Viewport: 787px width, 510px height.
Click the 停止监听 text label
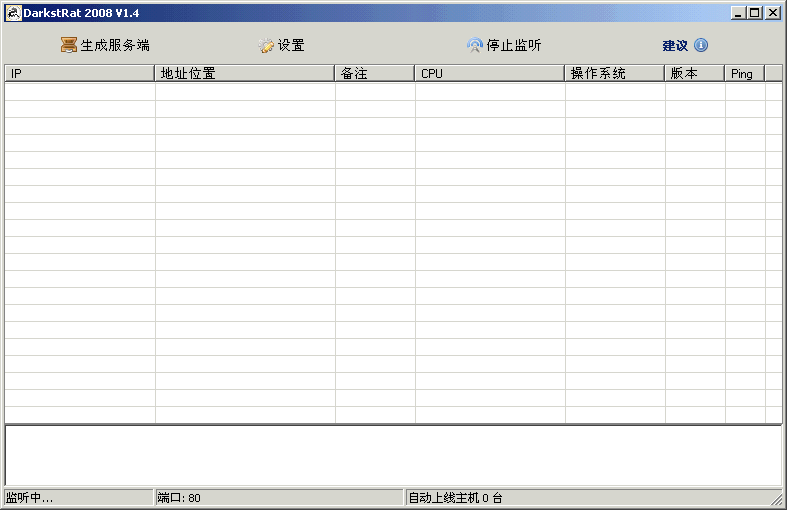pyautogui.click(x=514, y=46)
